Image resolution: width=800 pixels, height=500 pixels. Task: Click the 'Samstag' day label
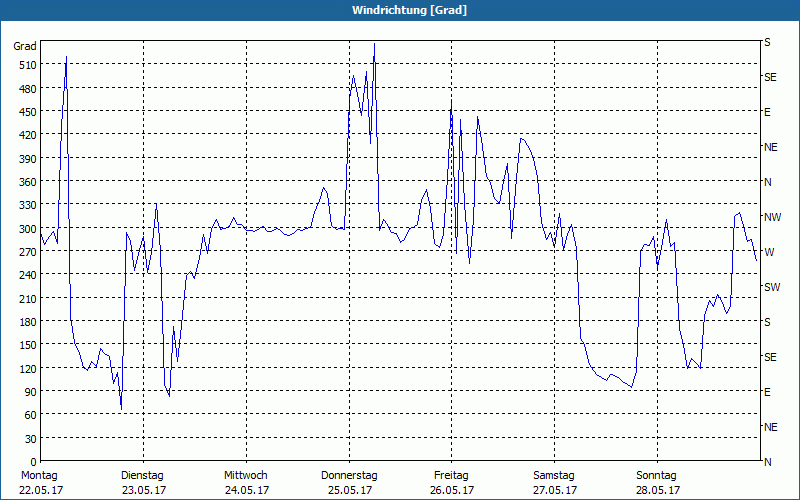coord(554,476)
